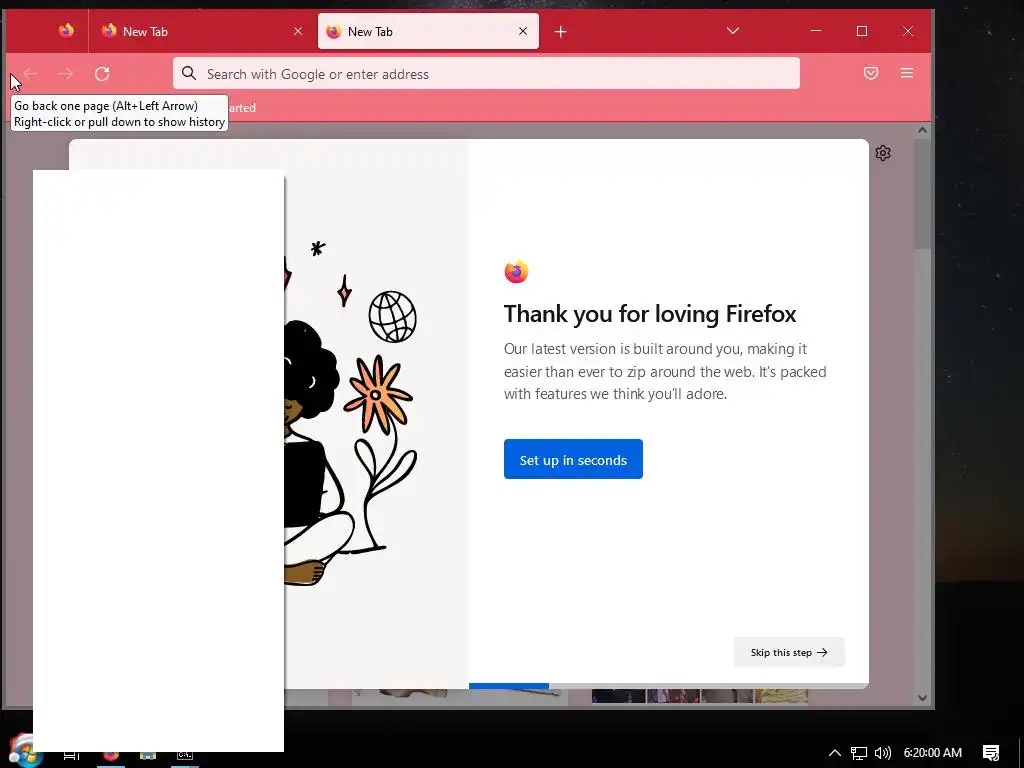Click the Firefox taskbar icon
Image resolution: width=1024 pixels, height=768 pixels.
[111, 754]
